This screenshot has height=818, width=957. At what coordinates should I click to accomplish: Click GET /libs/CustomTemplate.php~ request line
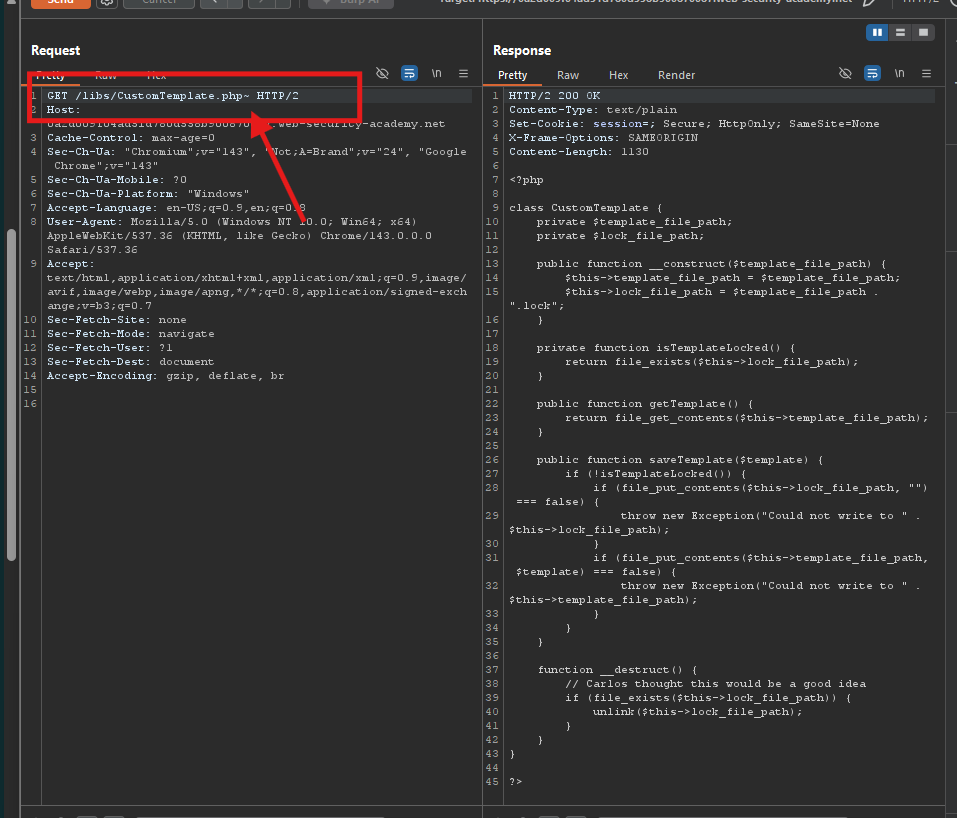coord(173,96)
